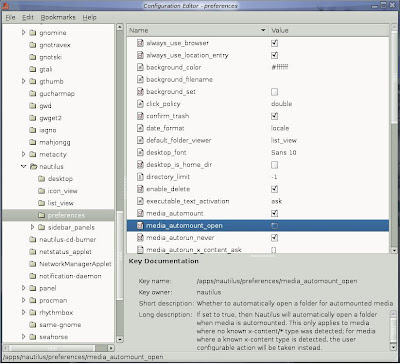Click the gwget2 folder icon
This screenshot has height=364, width=400.
tap(32, 118)
